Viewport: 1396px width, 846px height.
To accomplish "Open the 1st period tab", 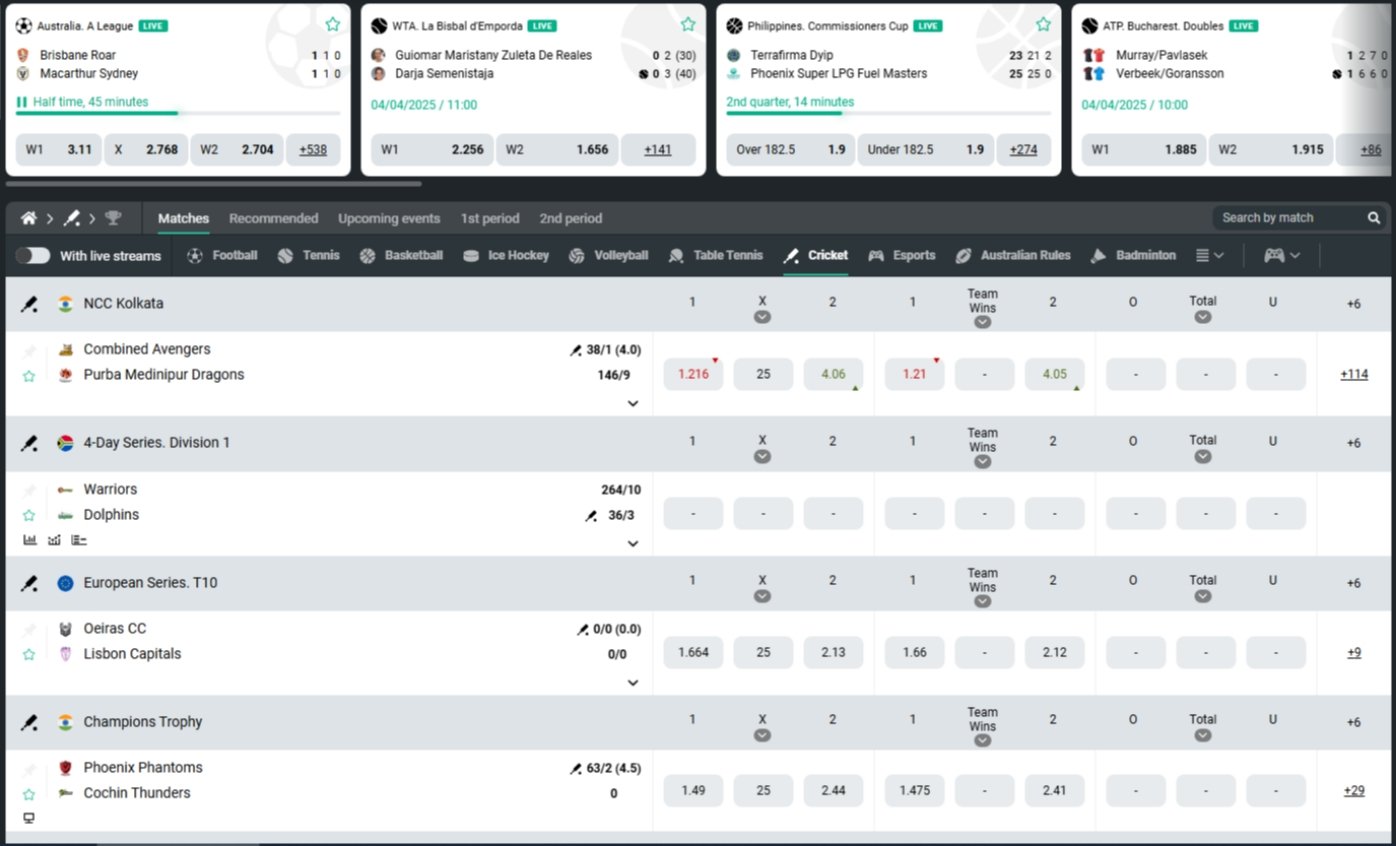I will pos(490,218).
